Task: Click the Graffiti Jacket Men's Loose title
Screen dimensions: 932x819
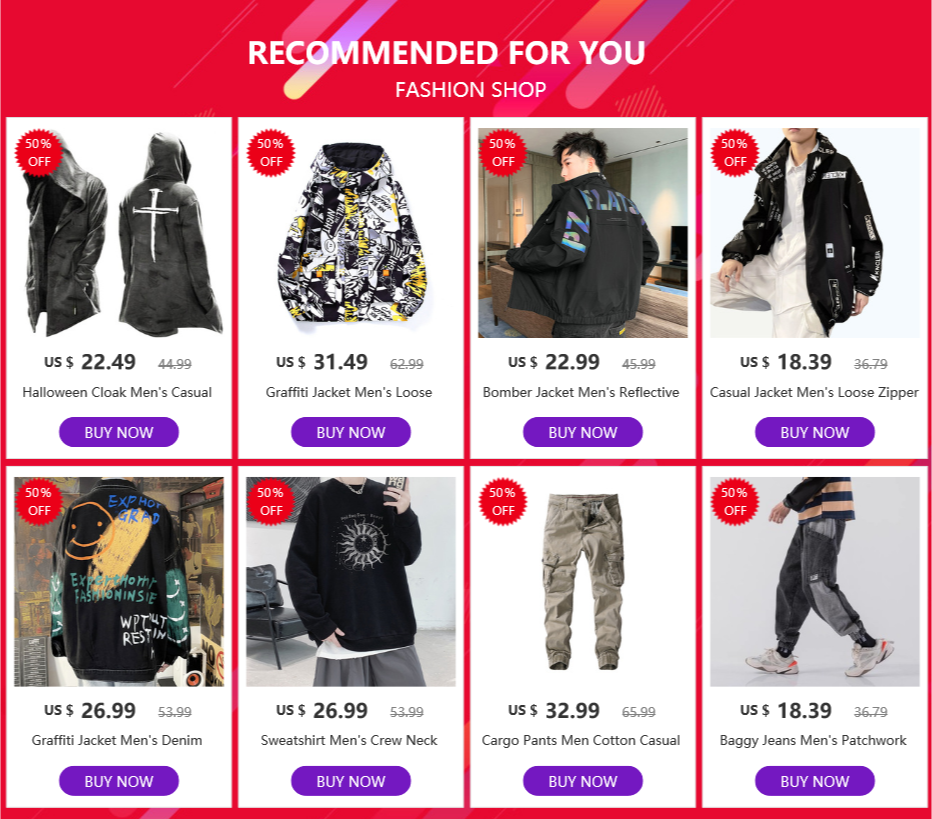Action: [x=349, y=392]
